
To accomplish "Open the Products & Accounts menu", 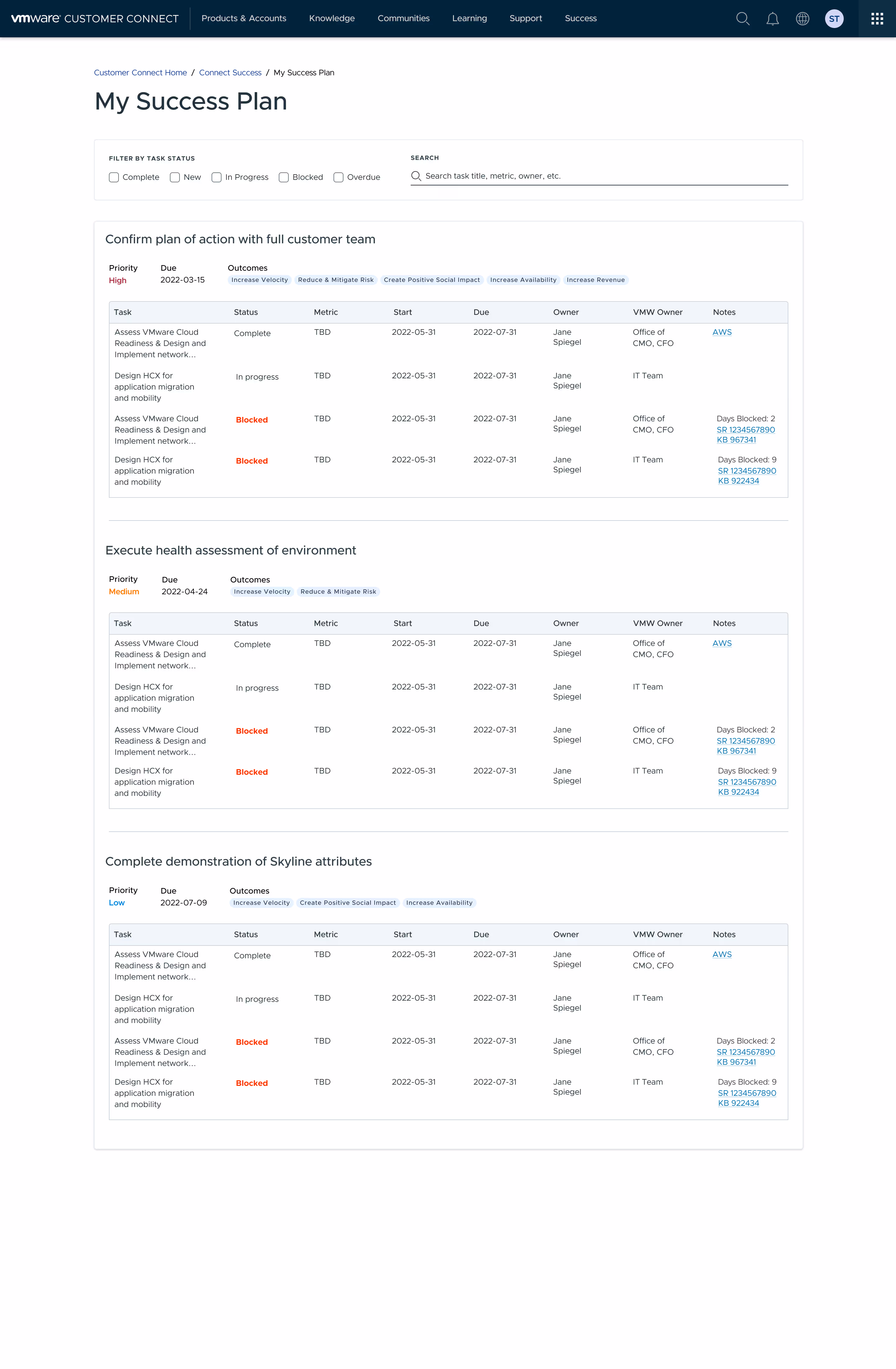I will point(244,18).
